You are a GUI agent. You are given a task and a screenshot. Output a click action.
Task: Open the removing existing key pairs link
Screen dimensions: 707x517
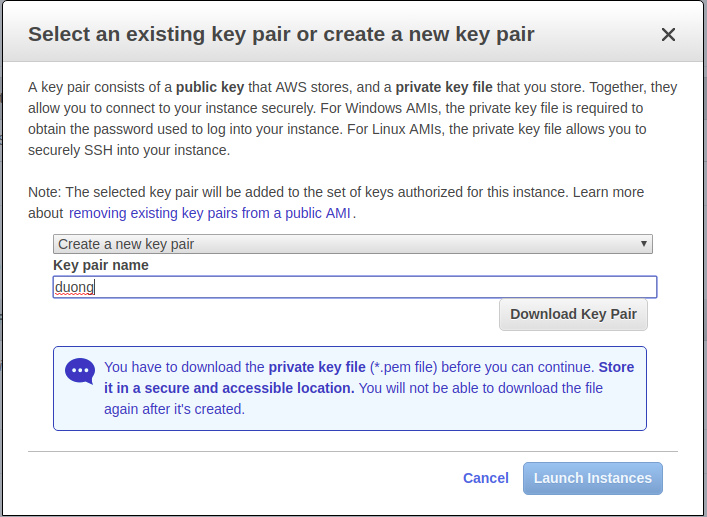pos(211,213)
